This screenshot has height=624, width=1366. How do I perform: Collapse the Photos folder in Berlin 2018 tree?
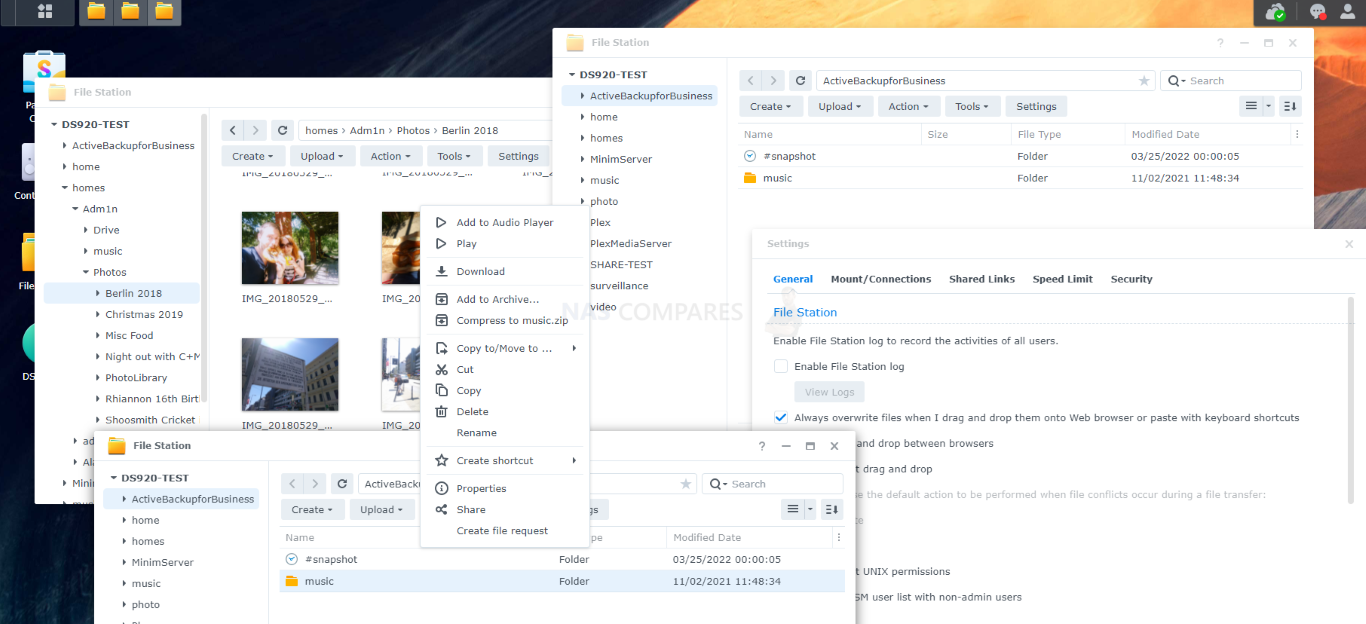86,272
